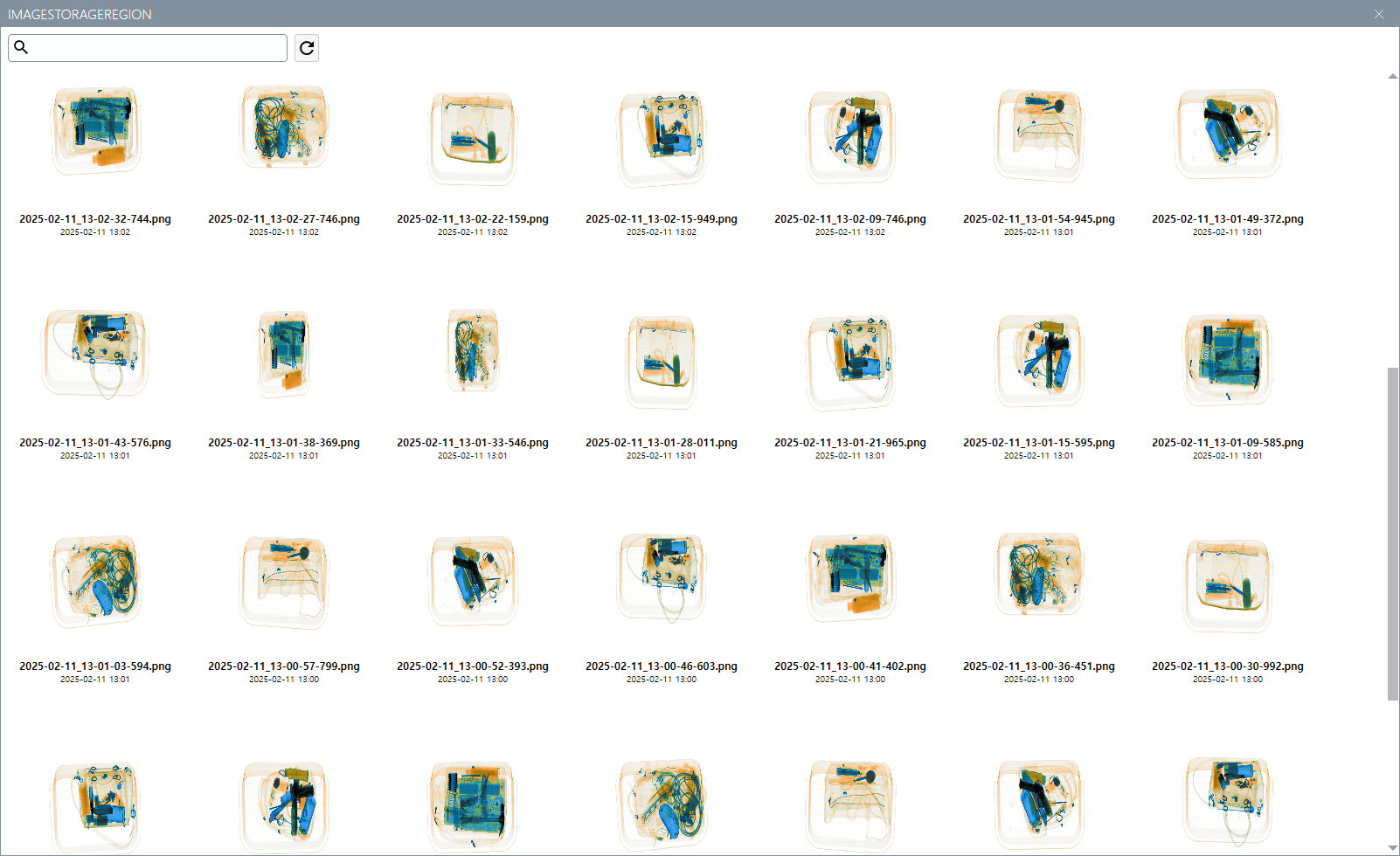This screenshot has height=856, width=1400.
Task: Click the magnifier search icon
Action: pos(22,47)
